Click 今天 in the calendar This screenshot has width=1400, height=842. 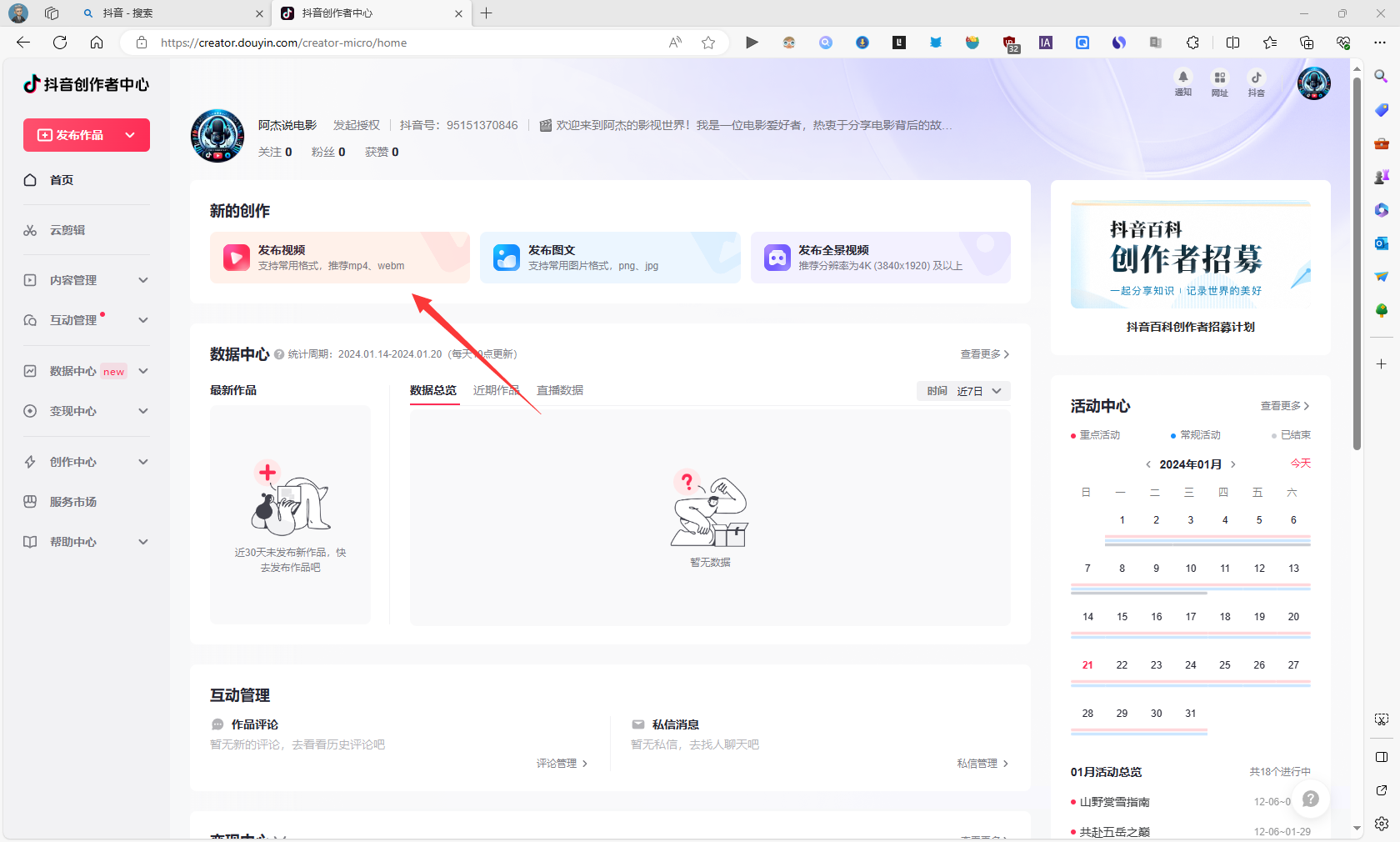pyautogui.click(x=1300, y=464)
